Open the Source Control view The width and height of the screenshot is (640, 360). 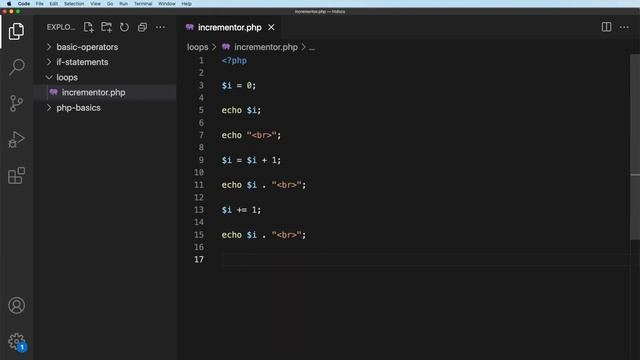click(x=16, y=103)
